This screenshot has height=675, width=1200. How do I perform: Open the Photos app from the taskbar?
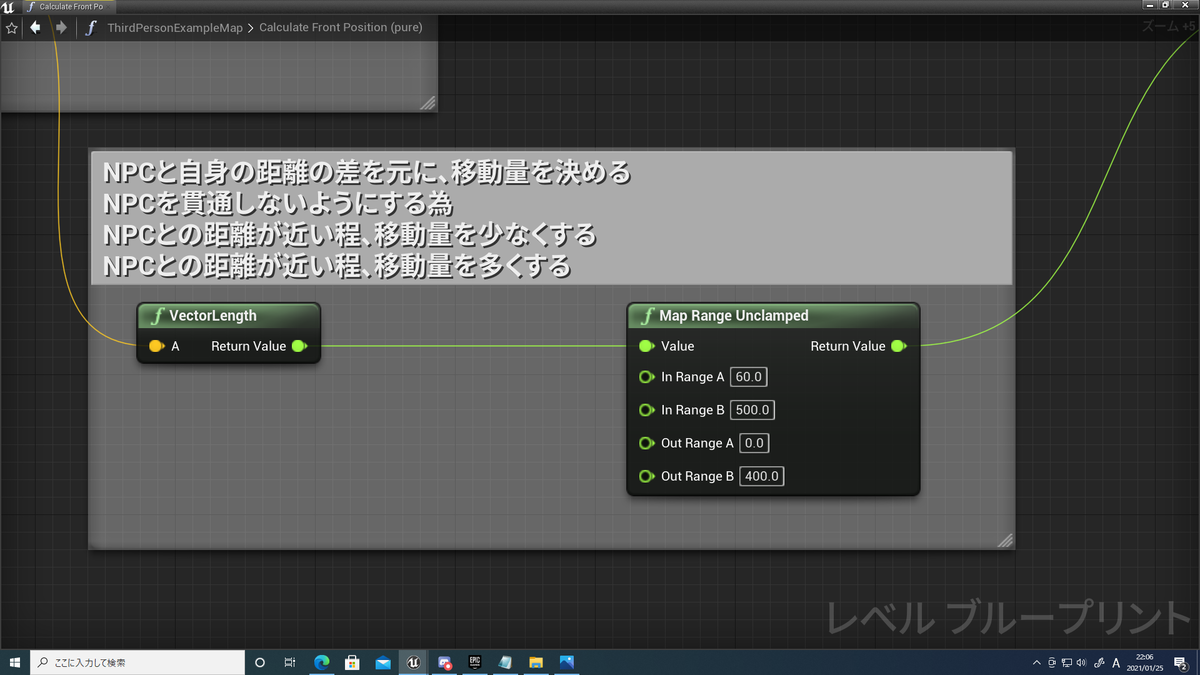tap(567, 661)
